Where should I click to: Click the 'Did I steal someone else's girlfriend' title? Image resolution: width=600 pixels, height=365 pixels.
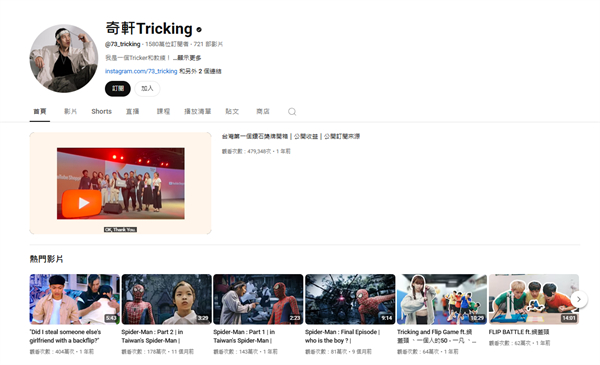65,336
